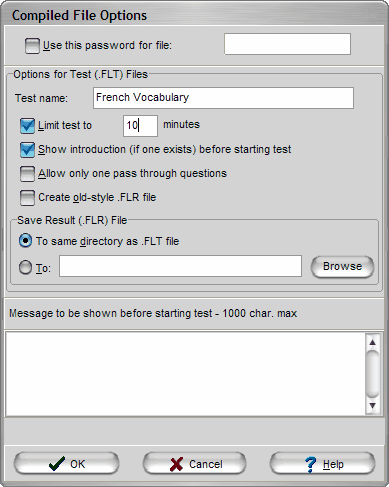The width and height of the screenshot is (389, 487).
Task: Confirm with the OK button
Action: pyautogui.click(x=66, y=463)
